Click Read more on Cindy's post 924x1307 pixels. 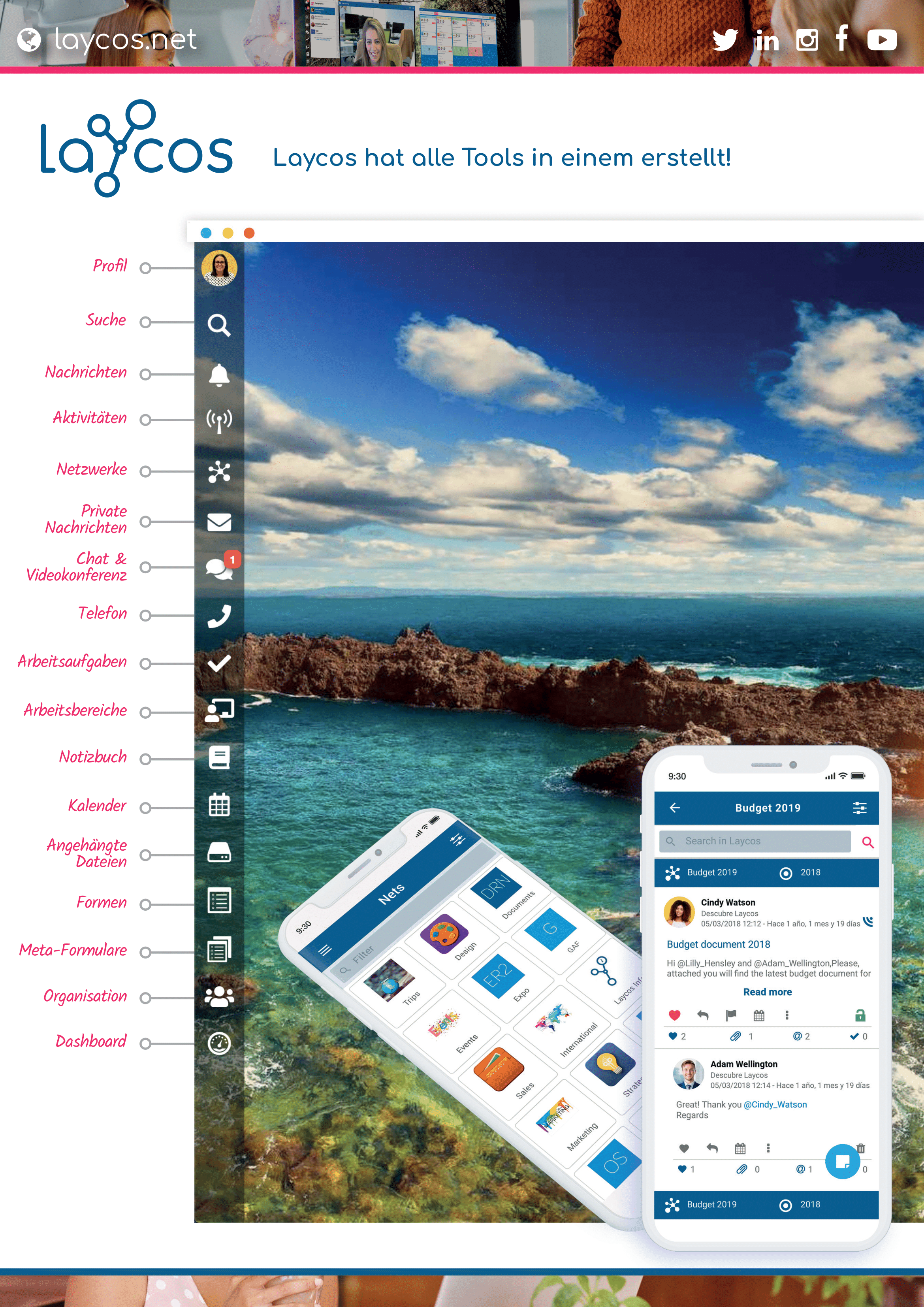point(768,992)
